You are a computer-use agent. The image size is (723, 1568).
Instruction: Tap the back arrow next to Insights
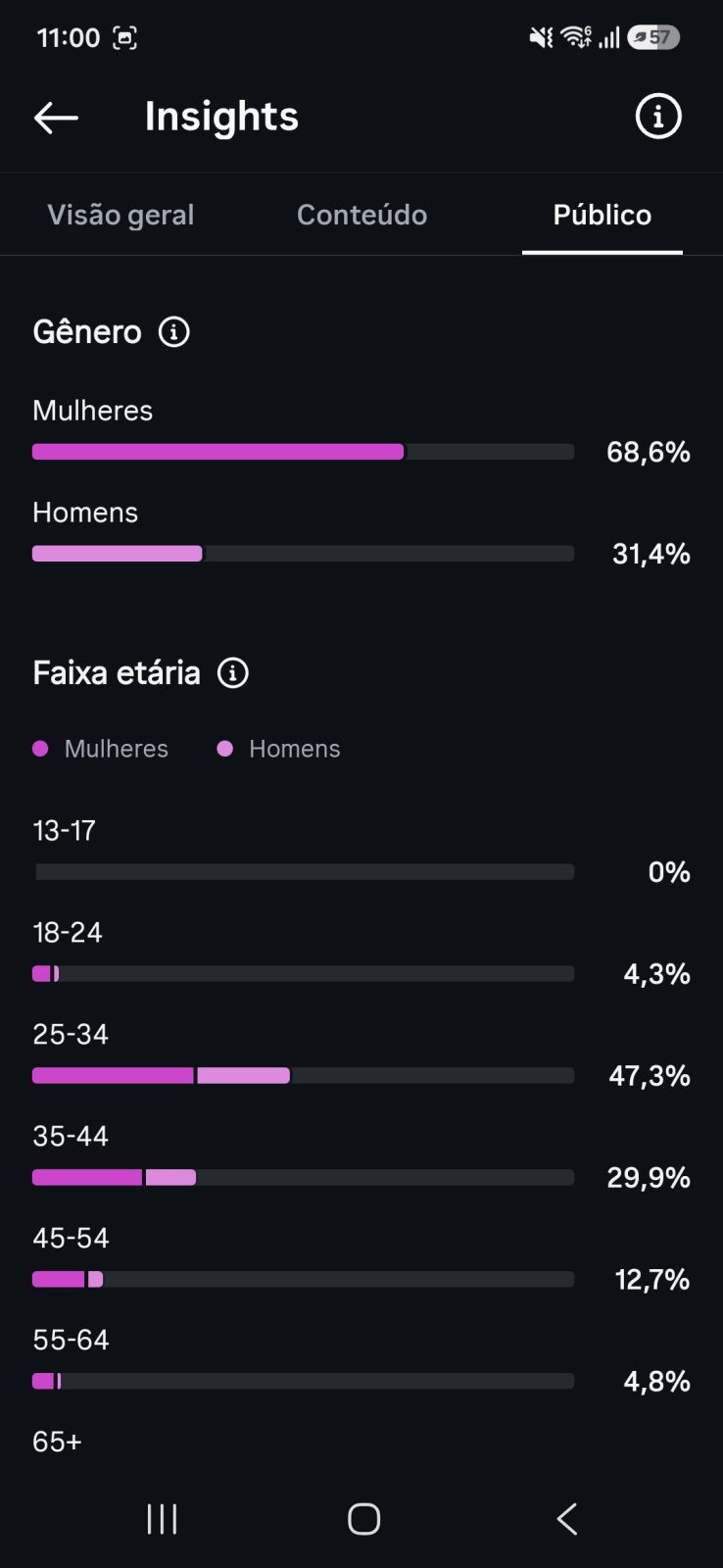[x=56, y=118]
